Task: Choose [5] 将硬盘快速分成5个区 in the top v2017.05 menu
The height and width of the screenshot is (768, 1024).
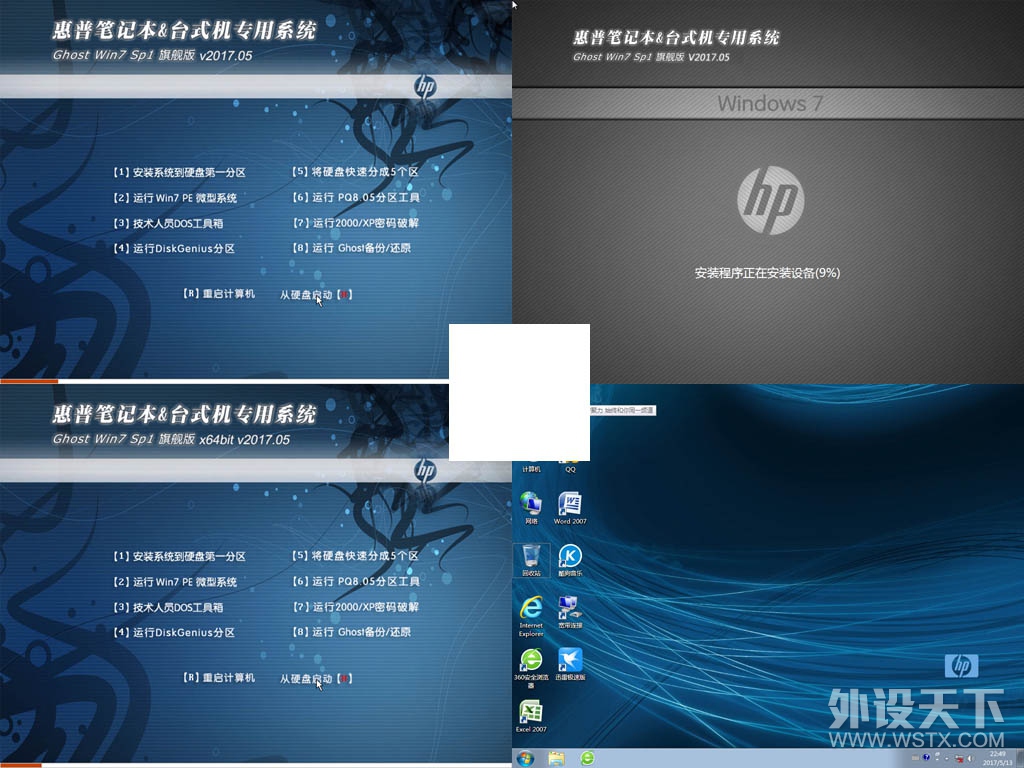Action: [355, 172]
